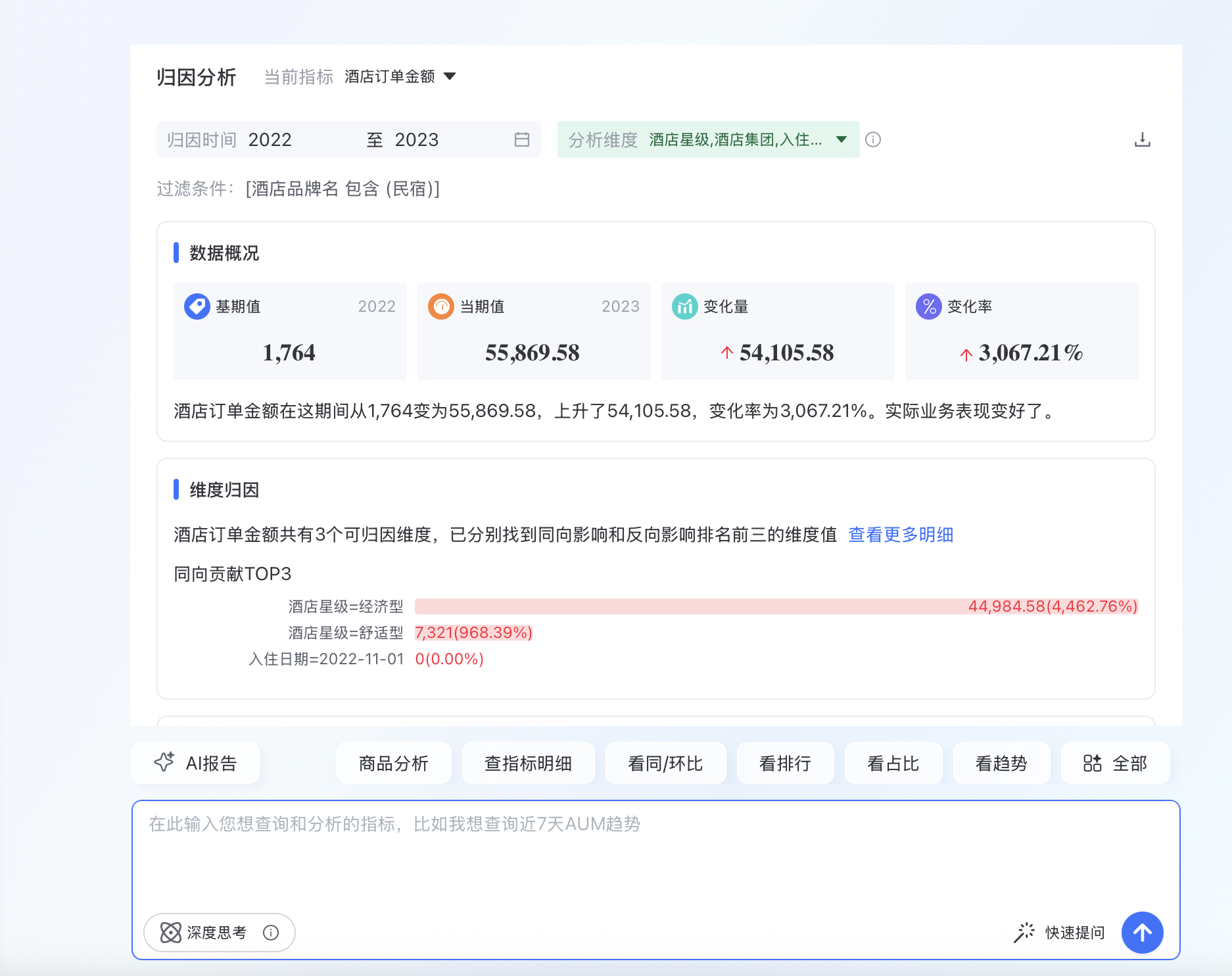Screen dimensions: 1232x976
Task: Choose the 看同/环比 quick action
Action: [666, 763]
